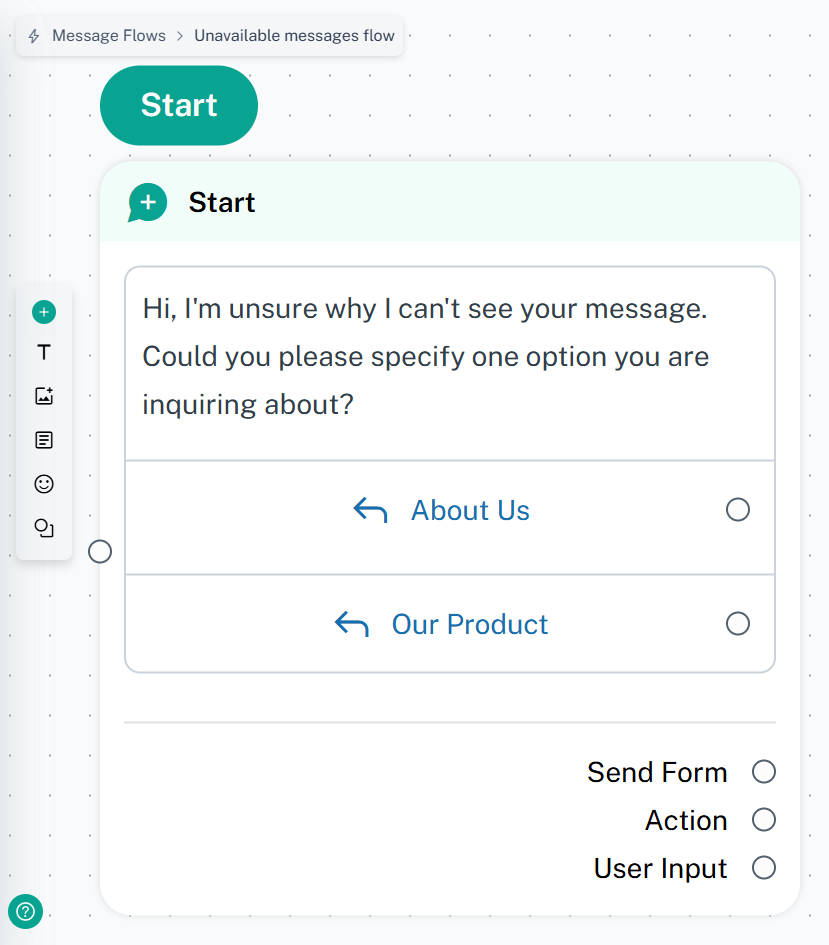
Task: Click the reply arrow icon beside Our Product
Action: tap(351, 625)
